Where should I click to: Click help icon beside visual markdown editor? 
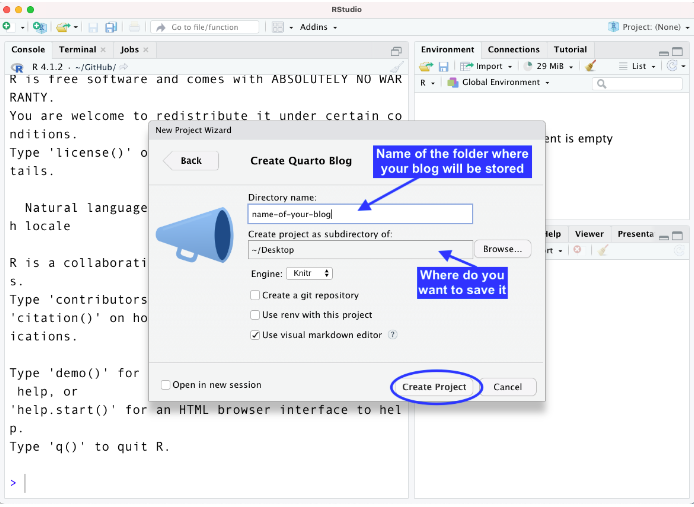coord(393,335)
